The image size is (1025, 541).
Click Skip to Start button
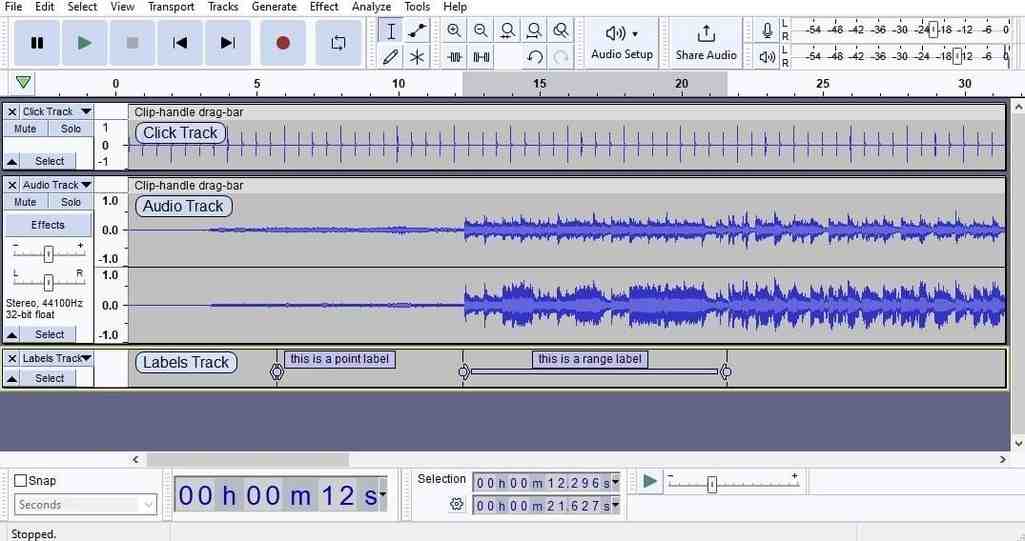[x=180, y=43]
